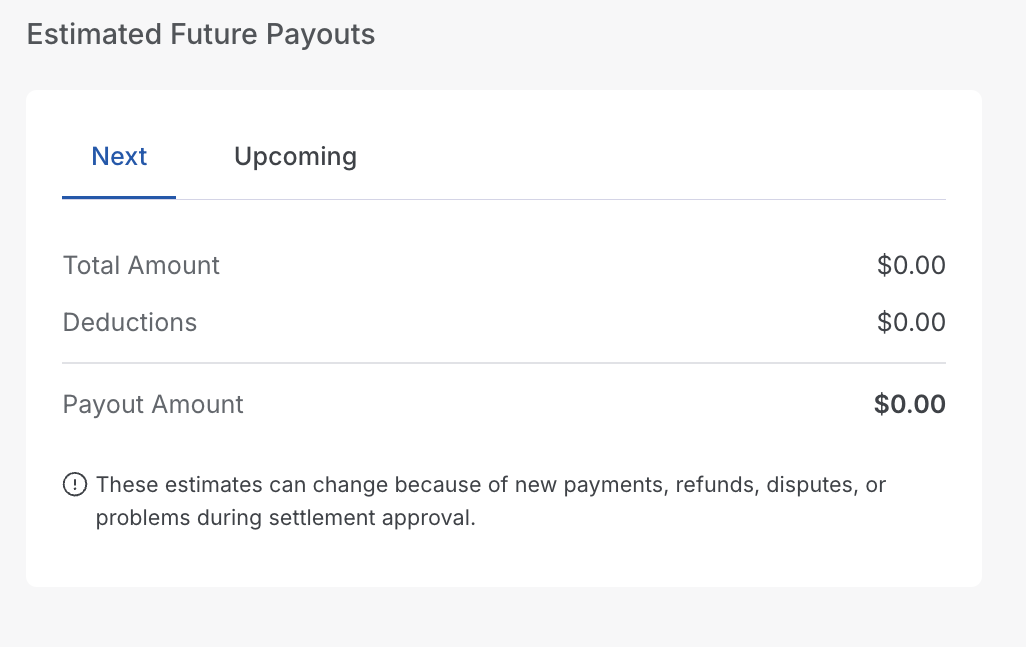
Task: Click the word 'refunds' in the notice
Action: (x=711, y=486)
